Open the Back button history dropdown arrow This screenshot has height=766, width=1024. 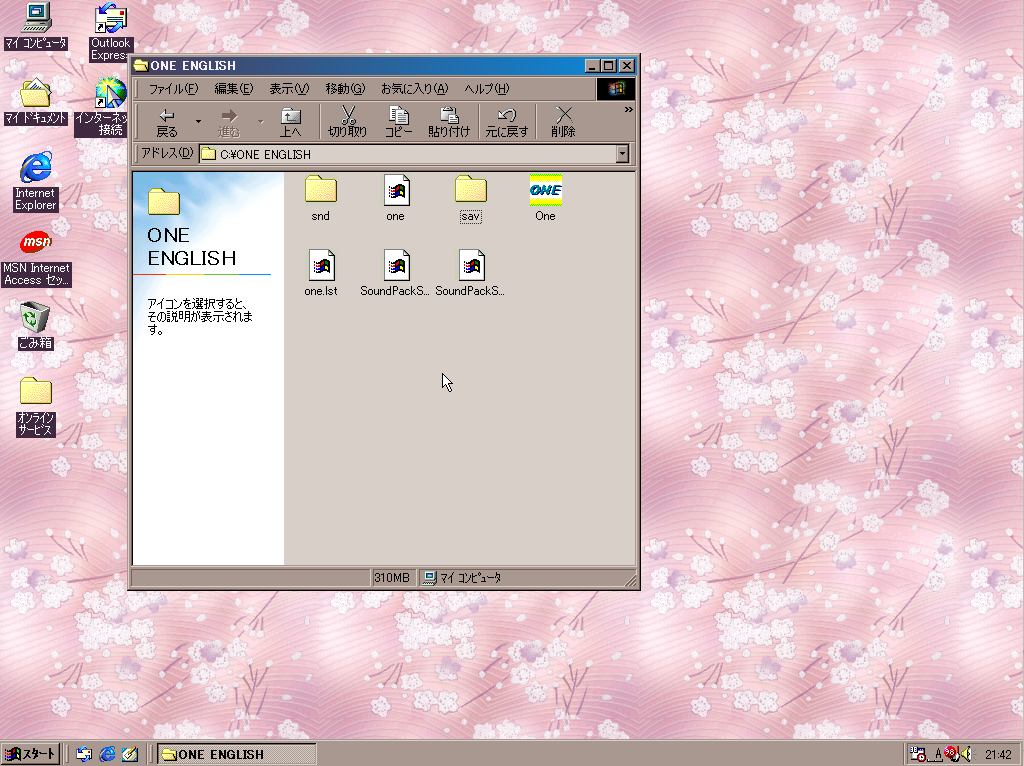click(x=198, y=122)
